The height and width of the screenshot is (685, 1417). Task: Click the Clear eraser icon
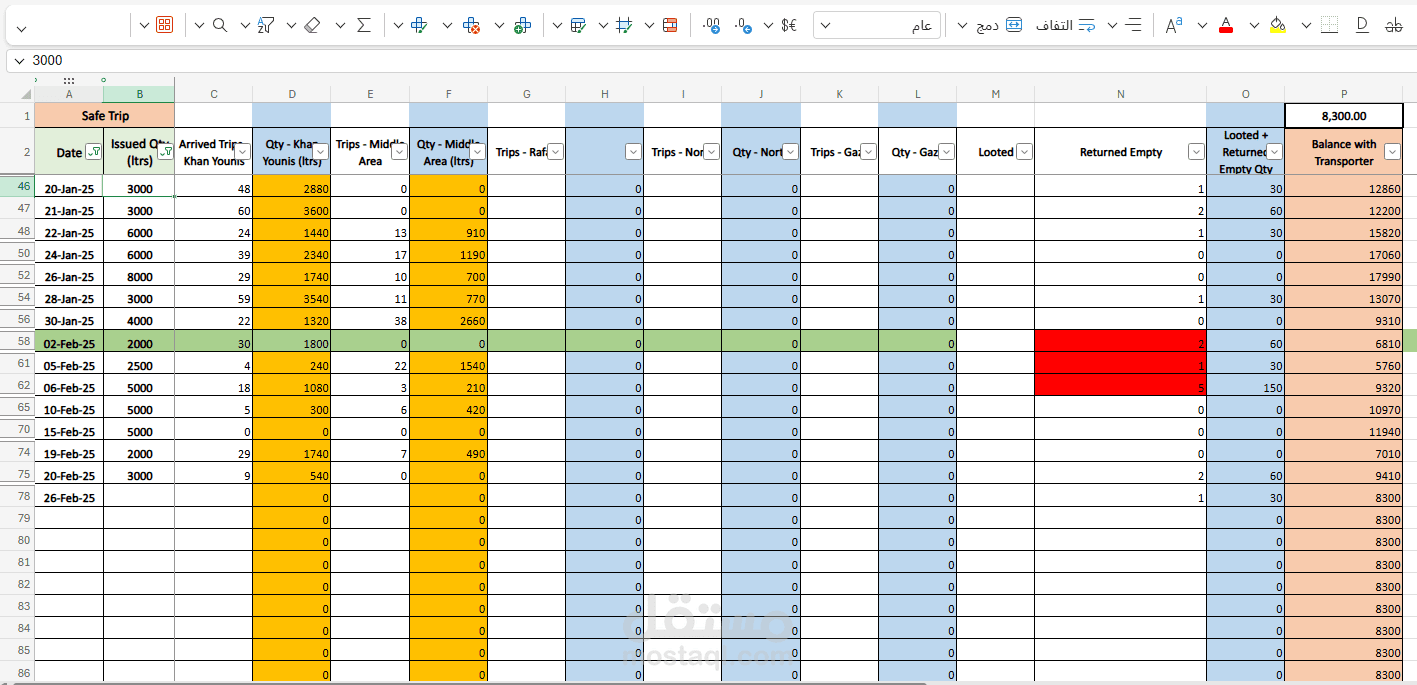coord(312,25)
